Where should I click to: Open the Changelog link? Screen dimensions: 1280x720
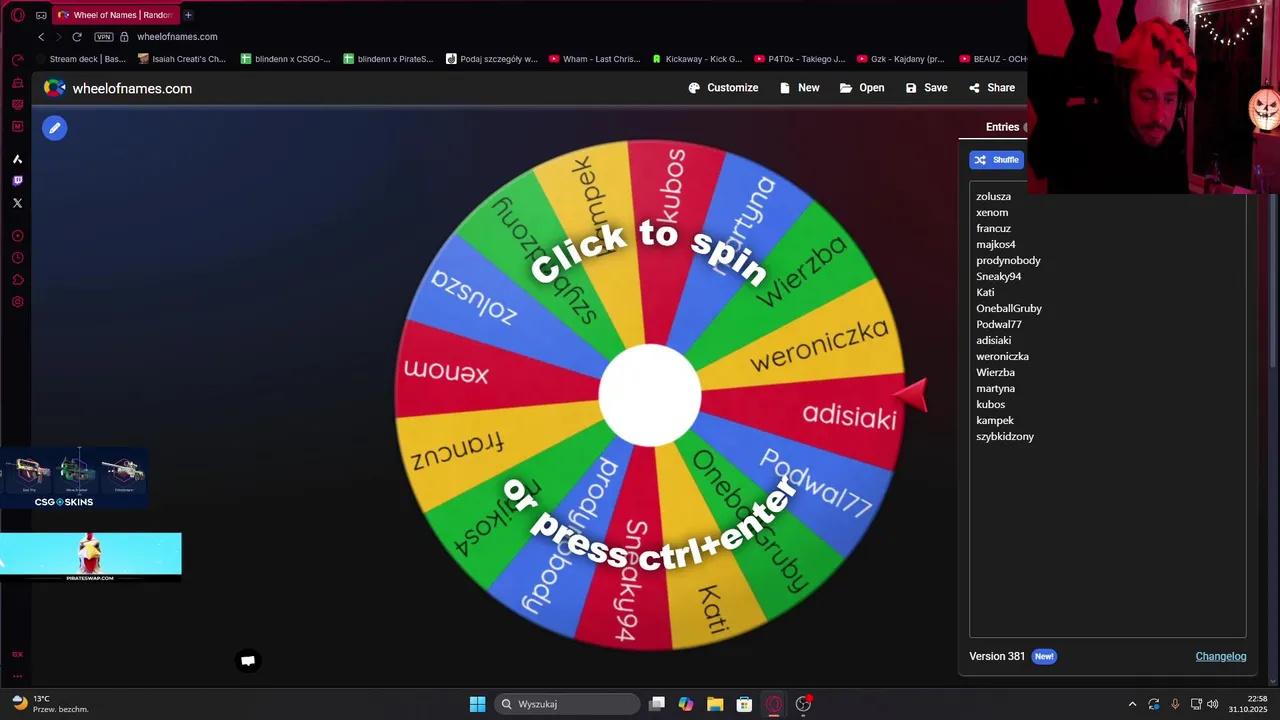(x=1221, y=656)
